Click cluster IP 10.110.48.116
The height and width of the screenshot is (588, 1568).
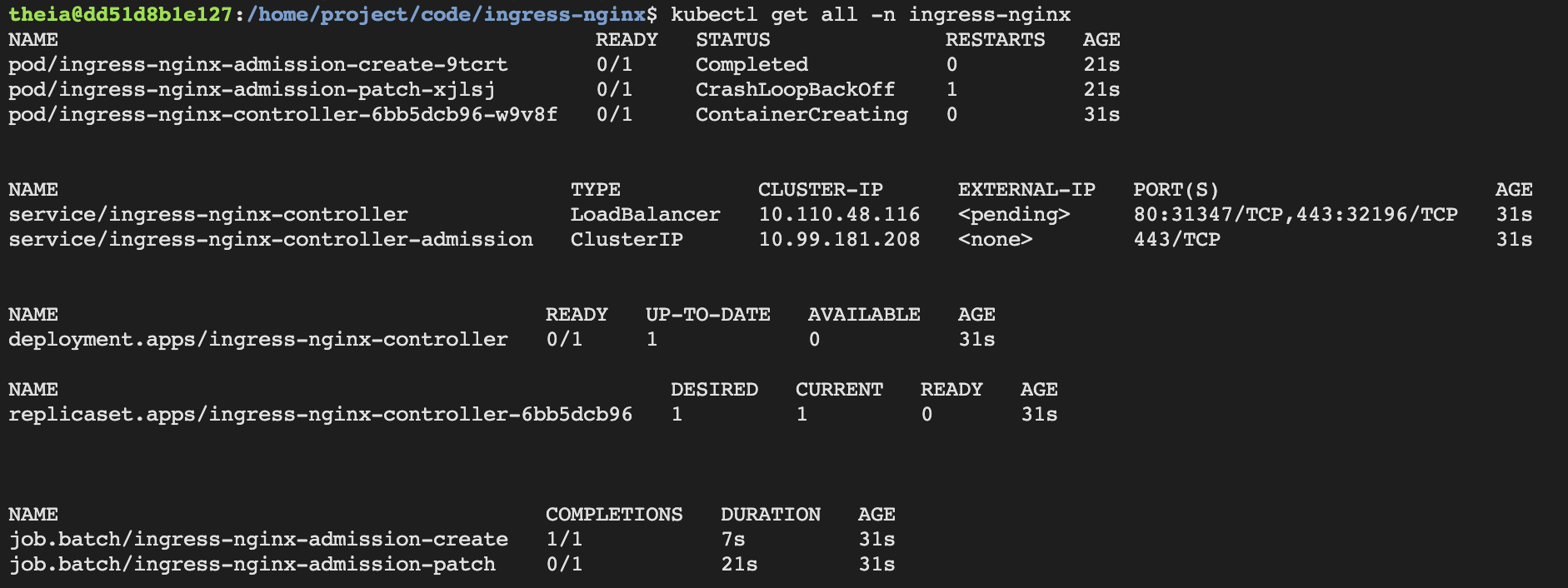[839, 215]
